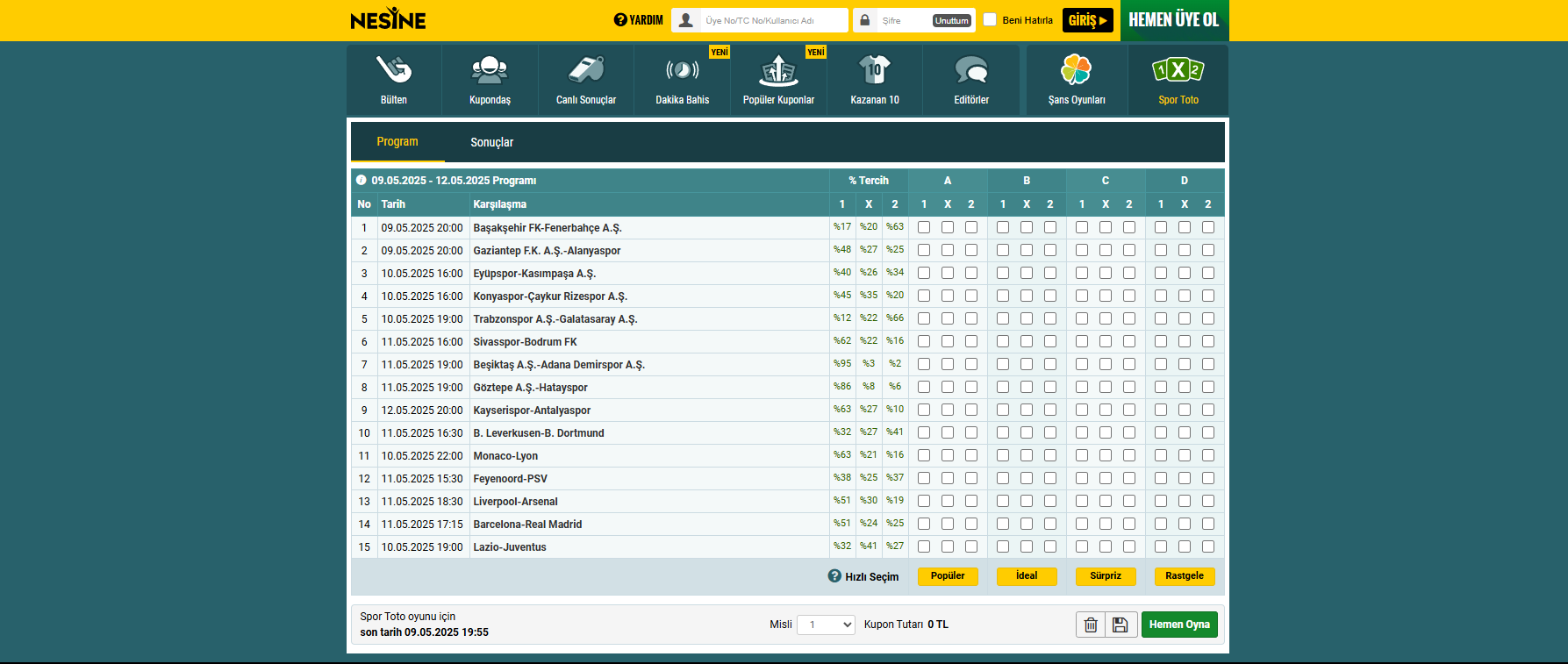The image size is (1568, 664).
Task: Click the Unuttum forgot password button
Action: (952, 20)
